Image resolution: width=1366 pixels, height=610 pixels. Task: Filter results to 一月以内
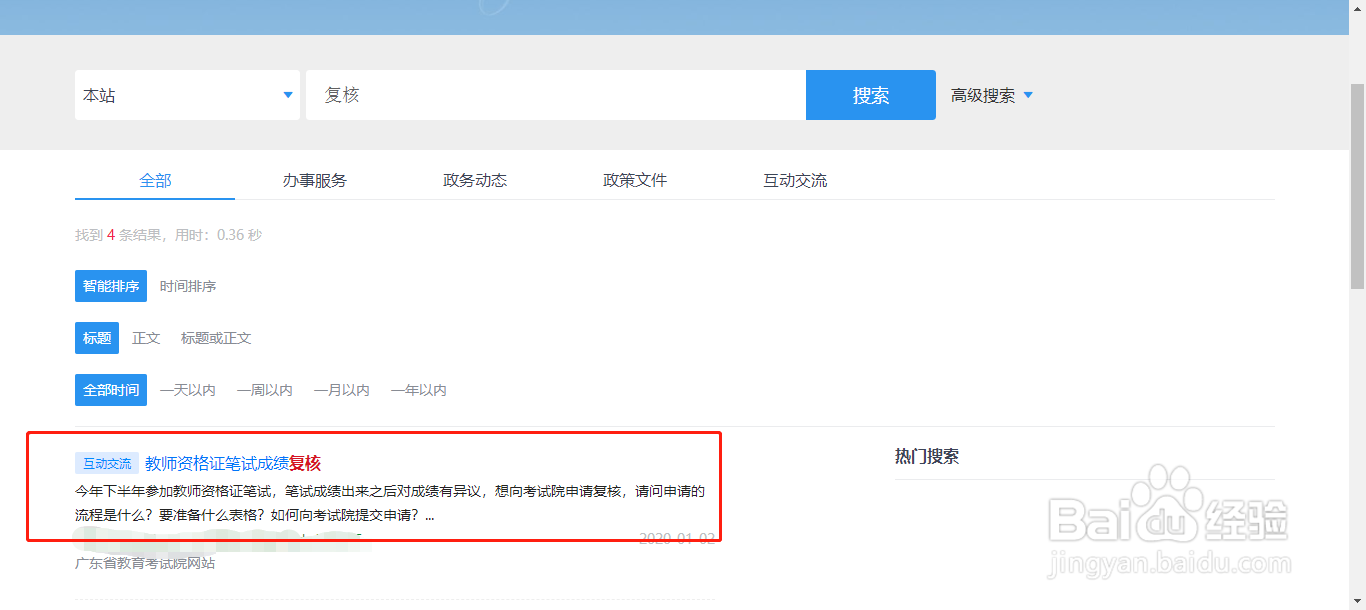tap(342, 390)
